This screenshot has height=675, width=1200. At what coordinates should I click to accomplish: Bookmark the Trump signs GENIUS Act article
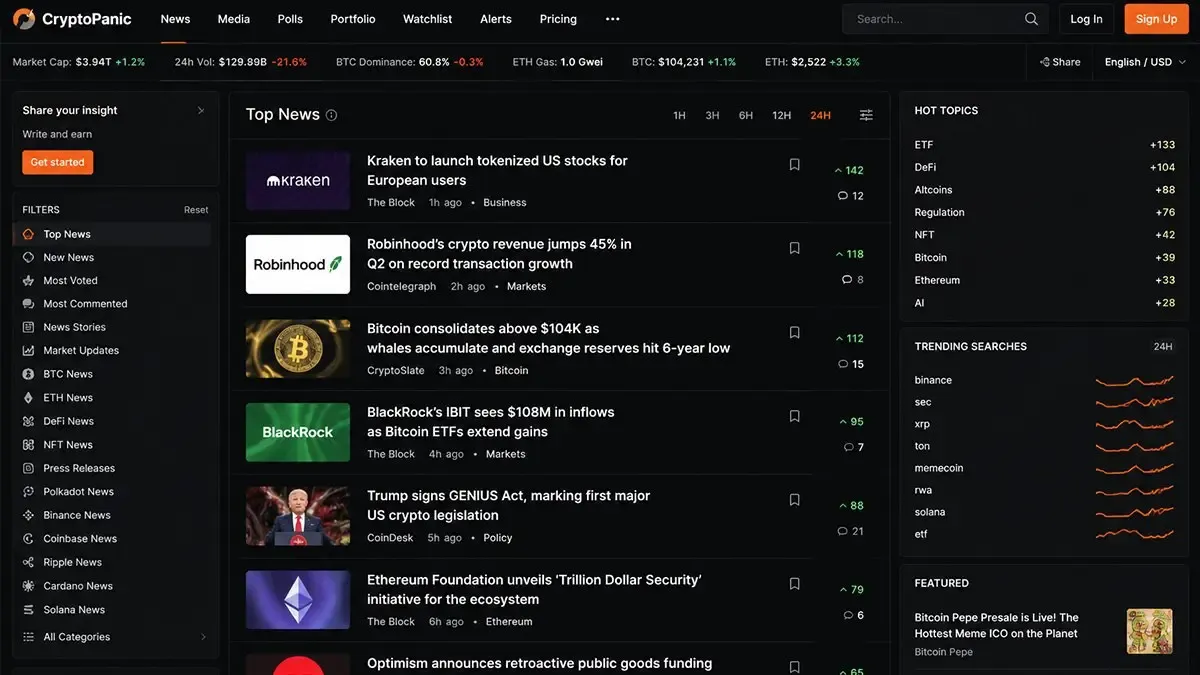click(795, 500)
